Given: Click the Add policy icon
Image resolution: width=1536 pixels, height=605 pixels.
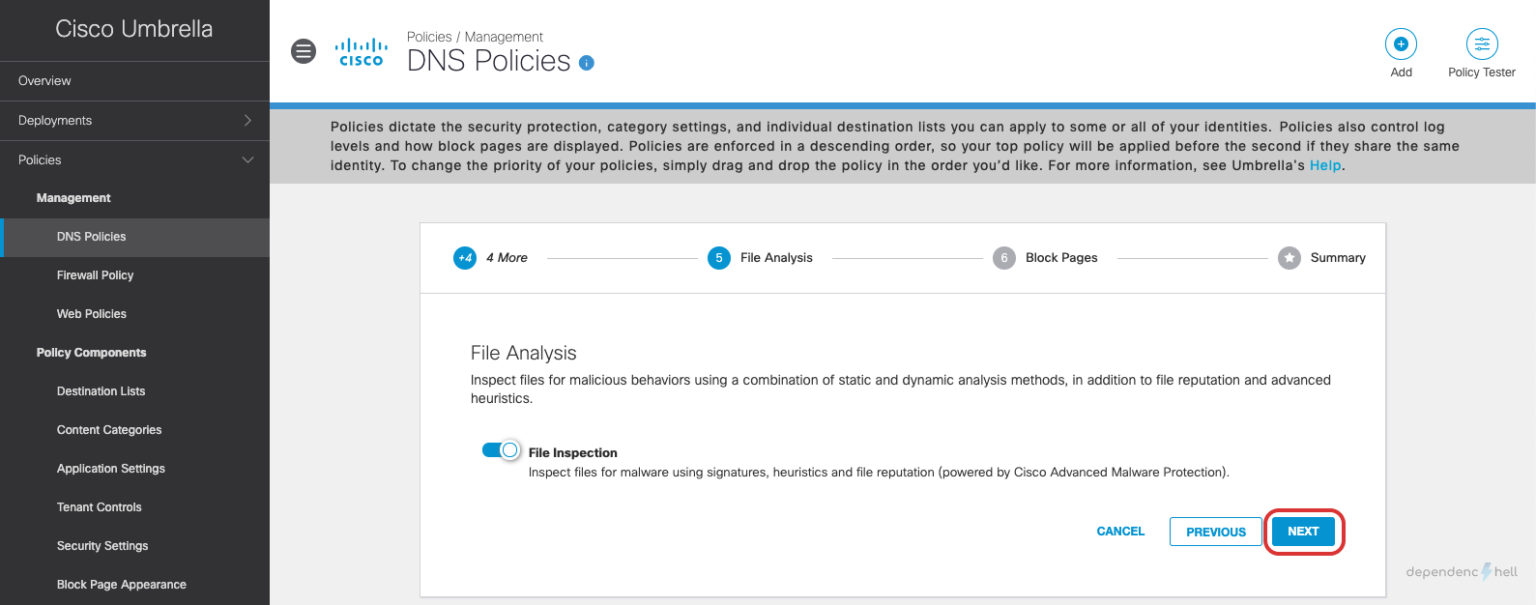Looking at the screenshot, I should pyautogui.click(x=1400, y=44).
